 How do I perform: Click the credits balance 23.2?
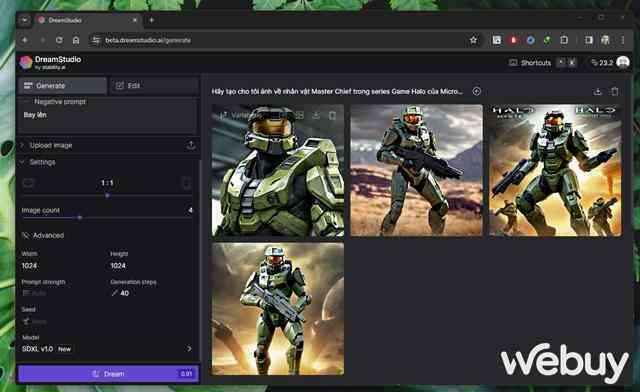click(602, 62)
